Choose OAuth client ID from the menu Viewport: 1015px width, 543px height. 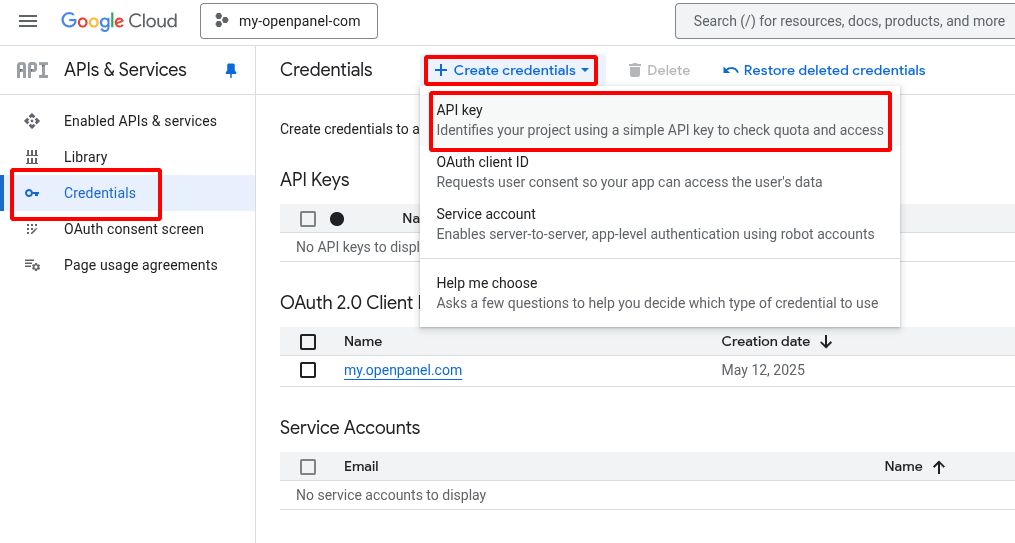pos(660,172)
